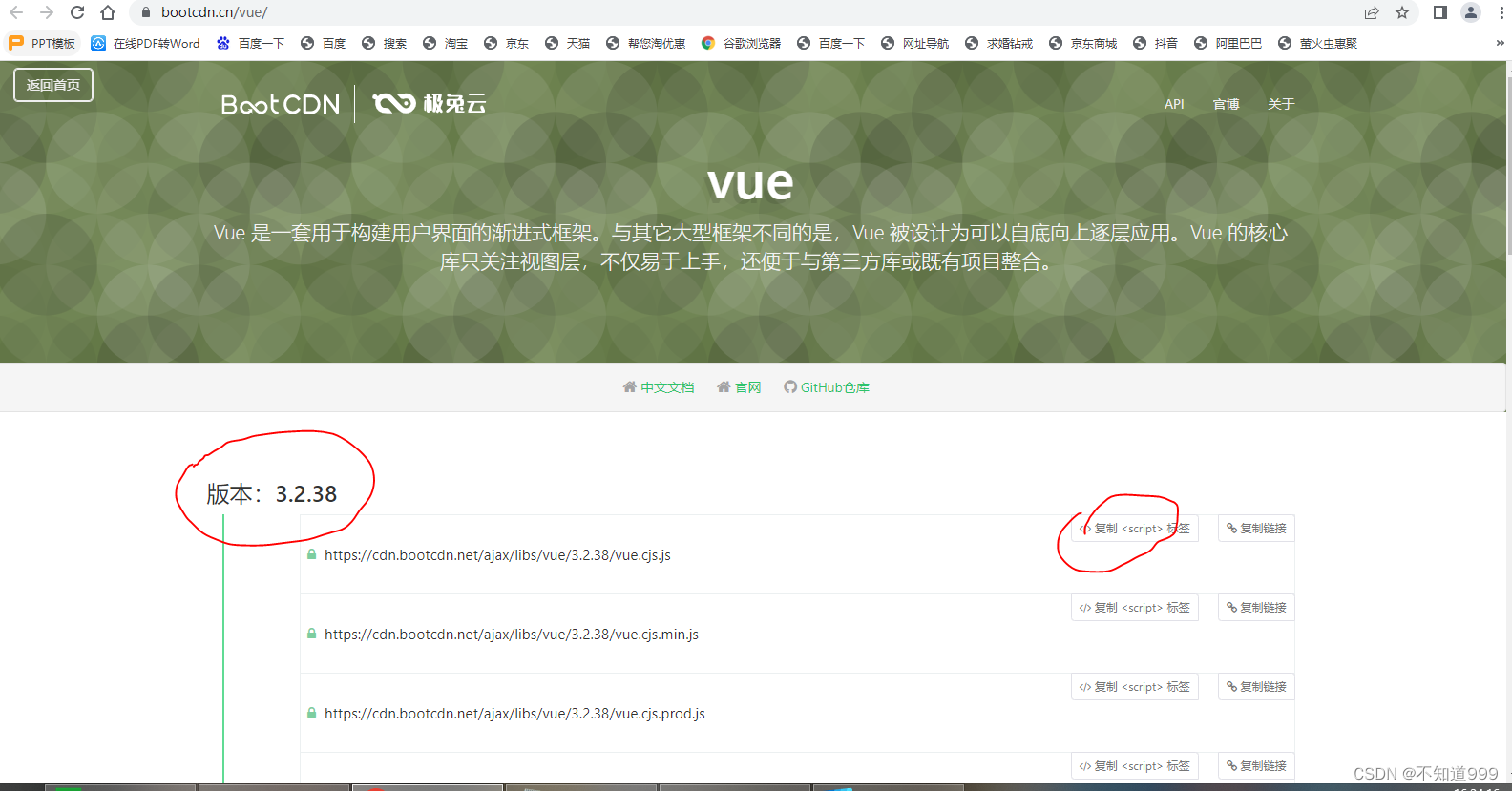Screen dimensions: 1512x791
Task: Open the 在线PDF转Word bookmark
Action: 146,43
